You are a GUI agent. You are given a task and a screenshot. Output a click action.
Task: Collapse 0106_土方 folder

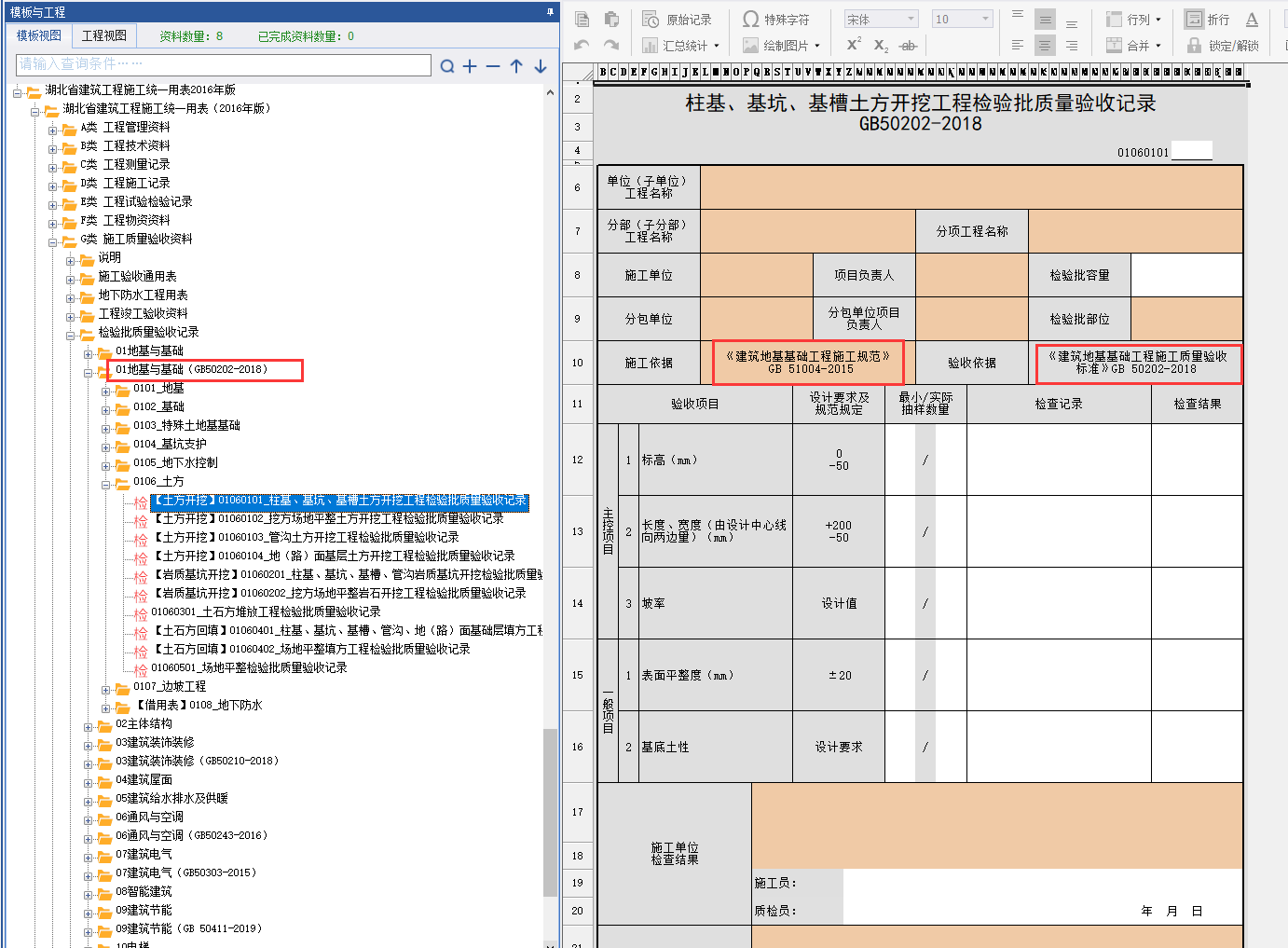(105, 484)
